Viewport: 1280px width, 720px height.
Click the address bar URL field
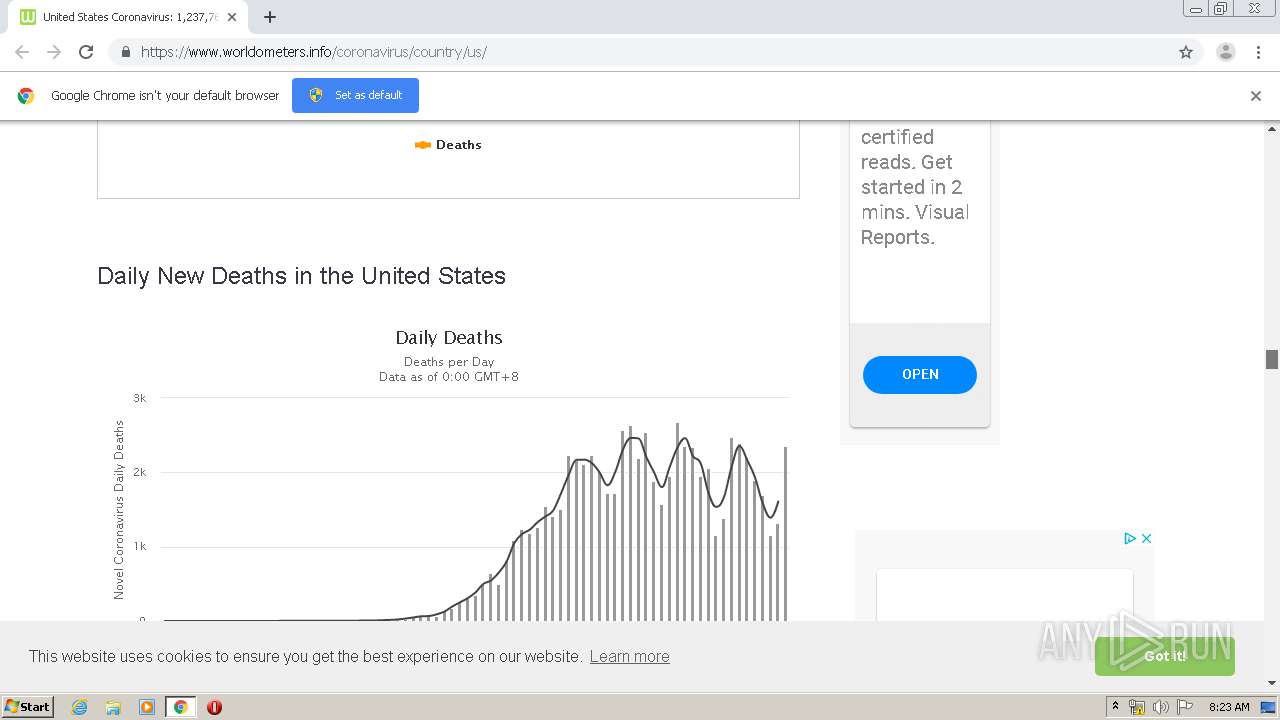(650, 52)
